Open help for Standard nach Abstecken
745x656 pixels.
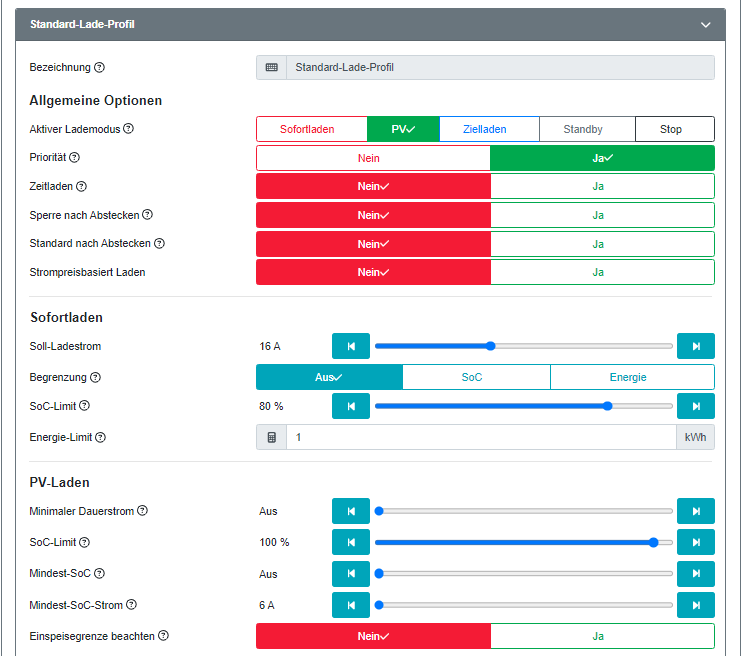pos(160,243)
